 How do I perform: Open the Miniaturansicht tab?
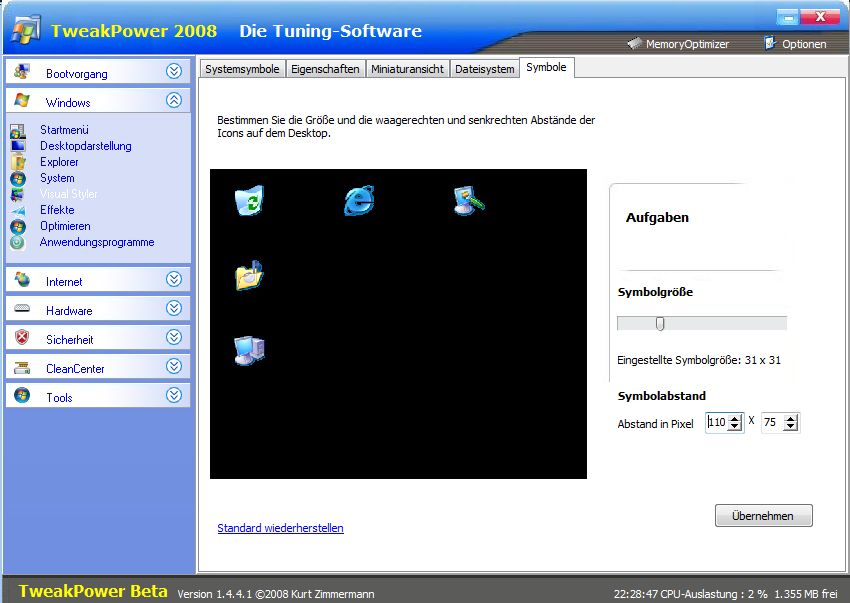(407, 69)
